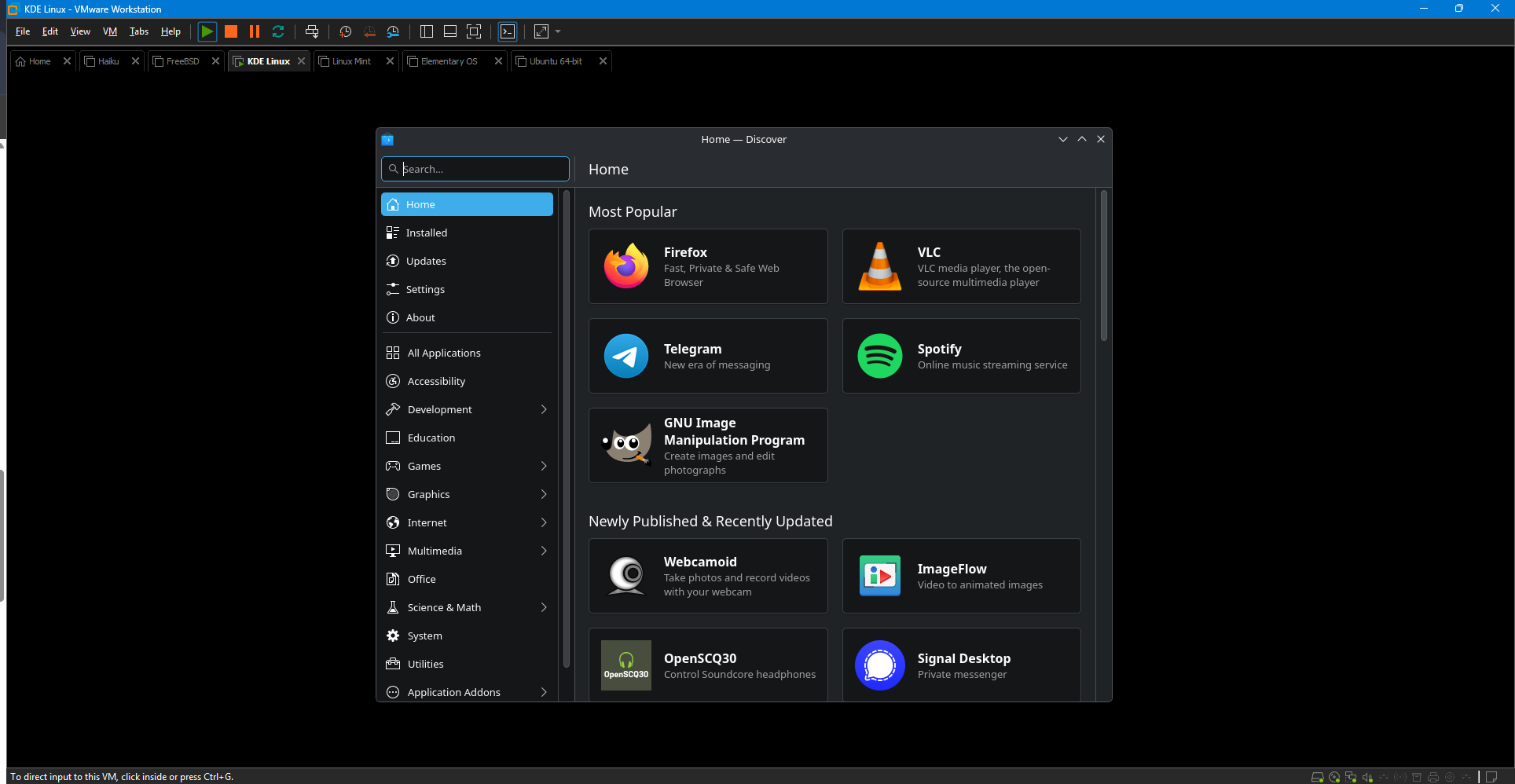
Task: Open the Firefox app card
Action: click(x=707, y=266)
